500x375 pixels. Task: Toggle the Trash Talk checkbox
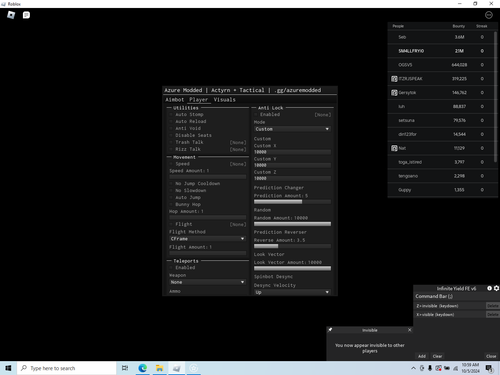(x=171, y=142)
